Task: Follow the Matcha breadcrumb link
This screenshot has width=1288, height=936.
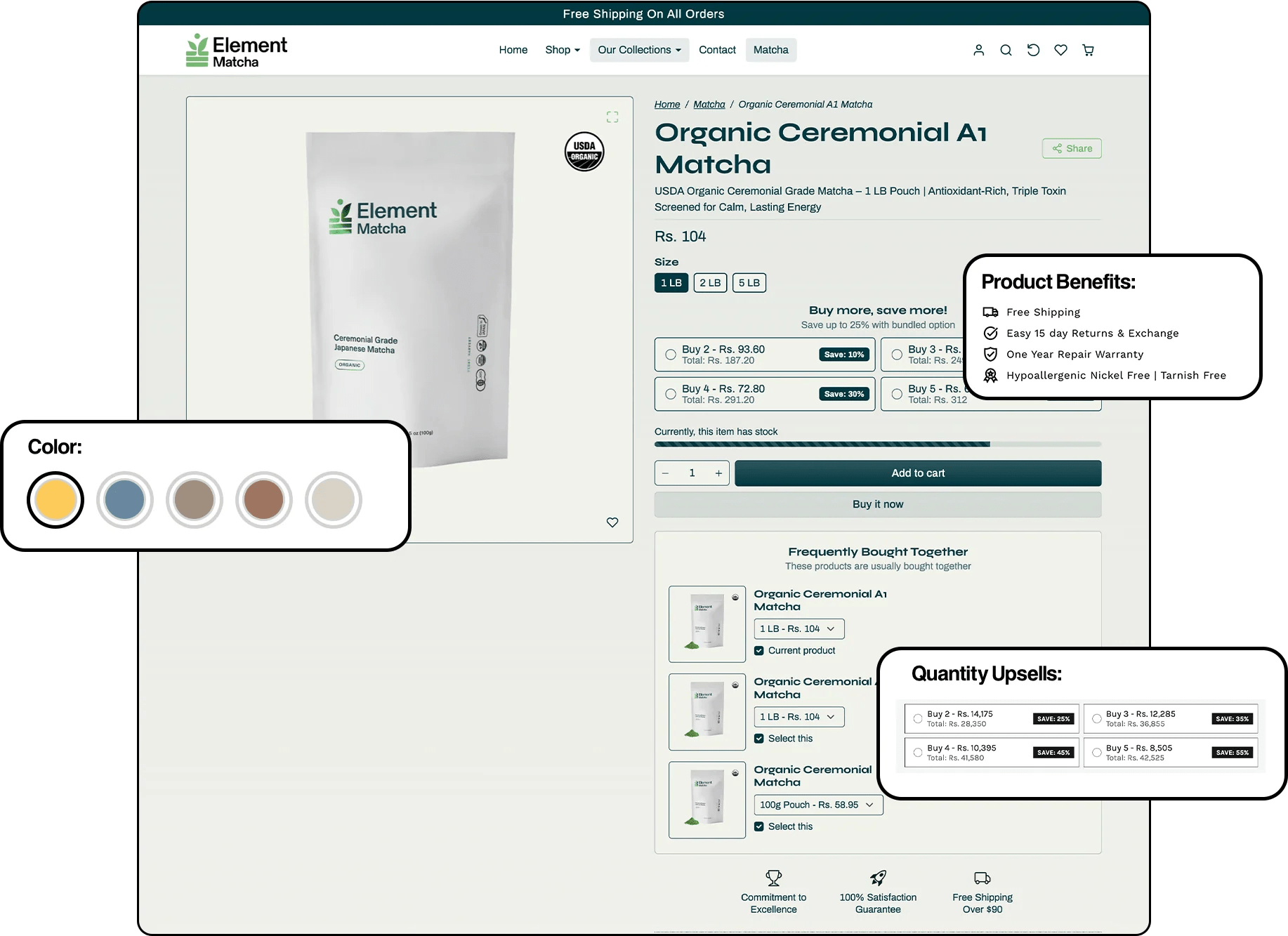Action: tap(709, 105)
